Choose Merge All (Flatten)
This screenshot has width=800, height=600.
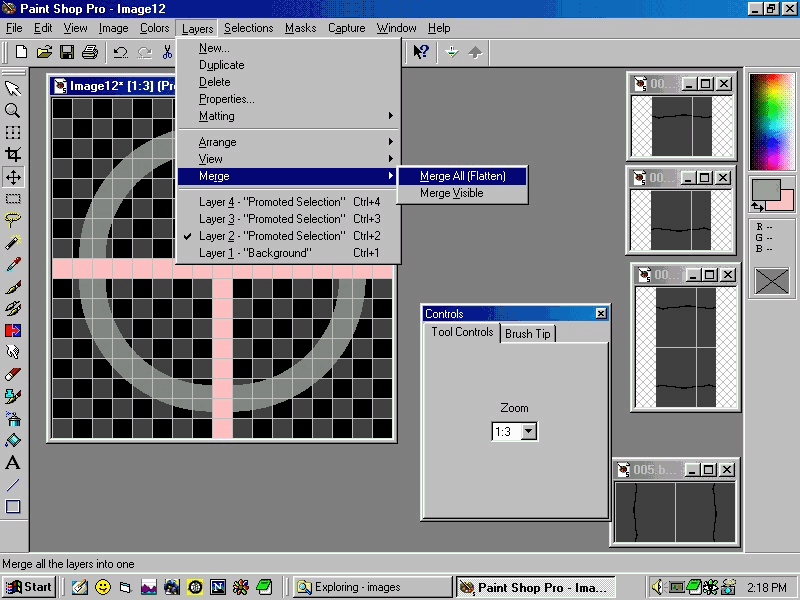point(462,176)
